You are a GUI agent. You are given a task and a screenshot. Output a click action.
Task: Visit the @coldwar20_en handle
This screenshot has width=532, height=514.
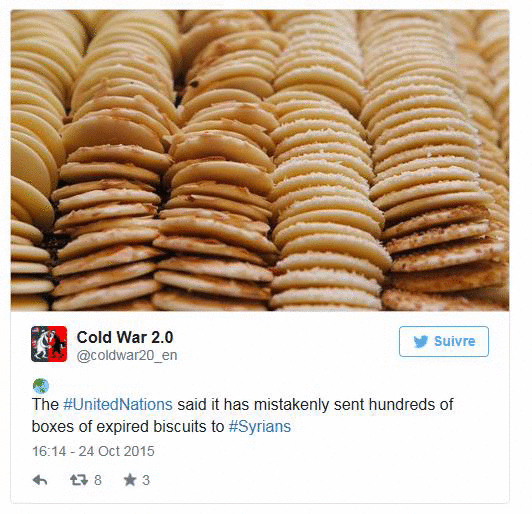click(127, 355)
